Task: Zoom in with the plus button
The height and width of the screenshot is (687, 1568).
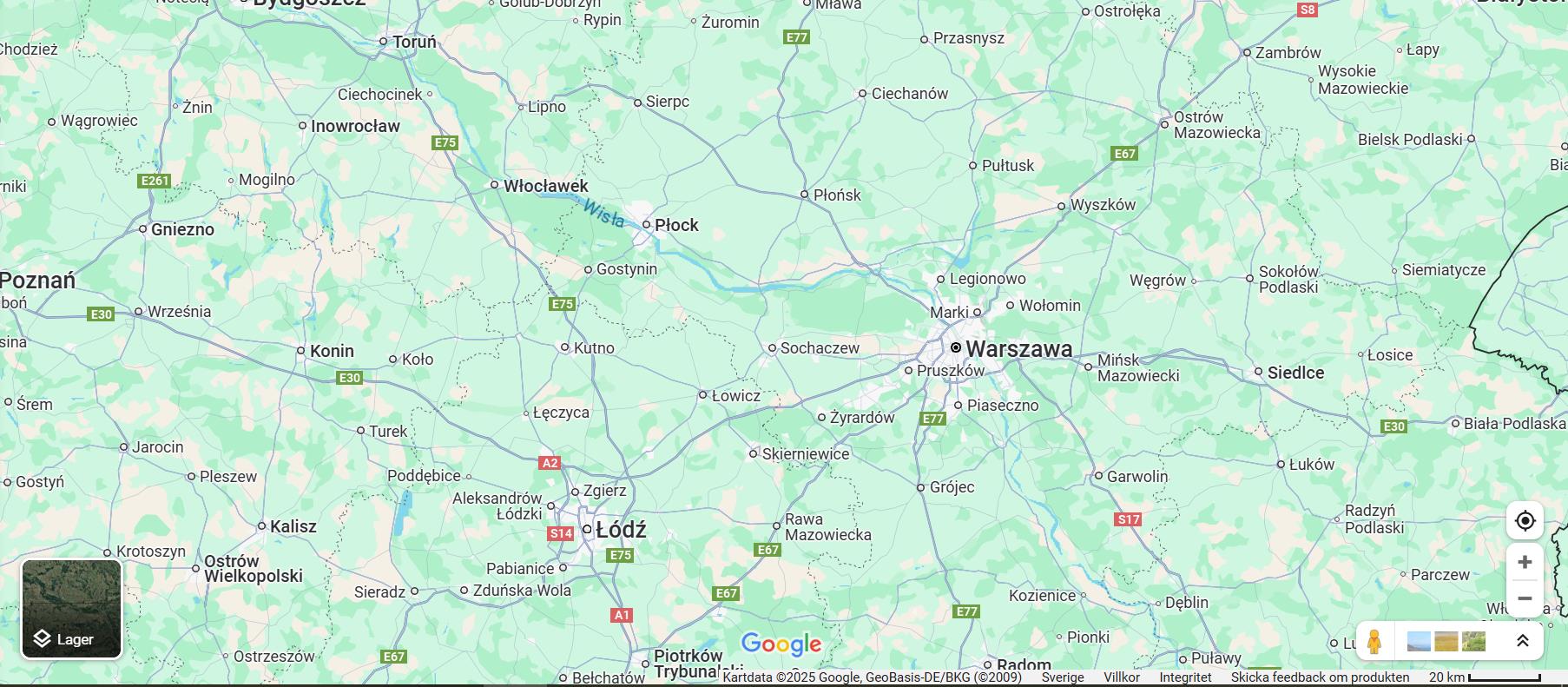Action: point(1525,562)
